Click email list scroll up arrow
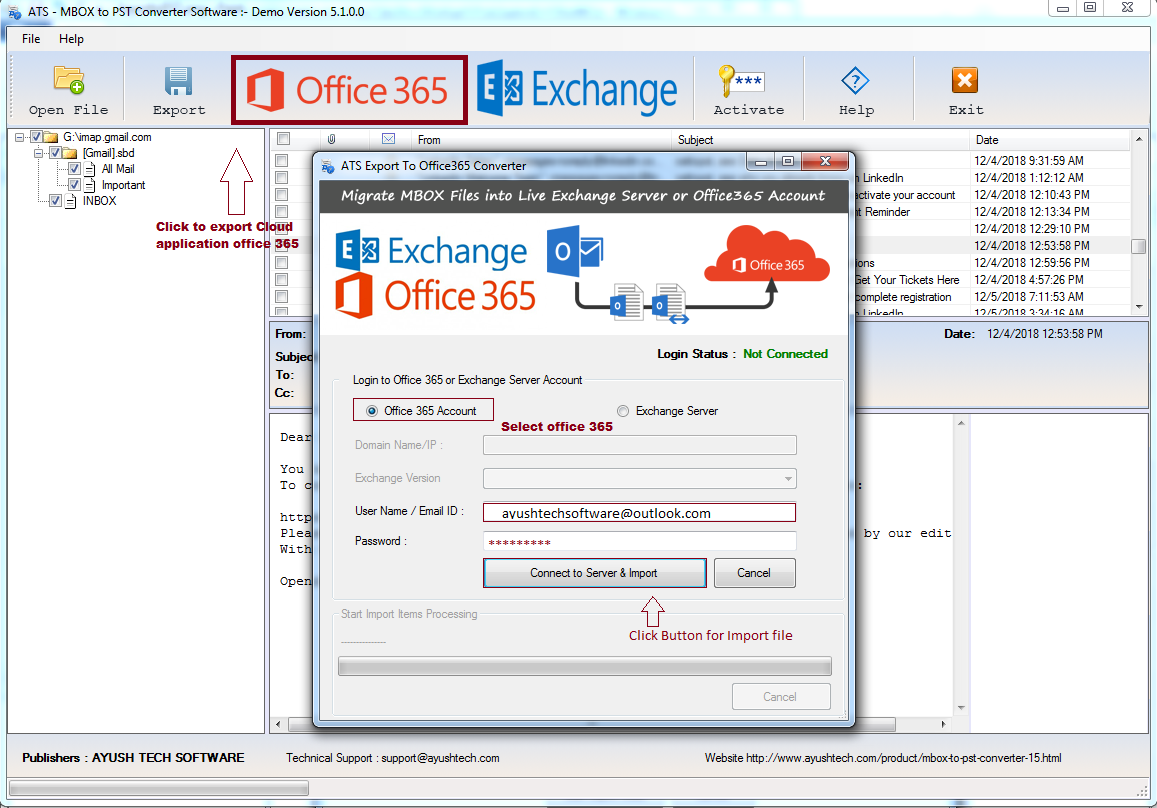The image size is (1157, 808). pyautogui.click(x=1139, y=139)
